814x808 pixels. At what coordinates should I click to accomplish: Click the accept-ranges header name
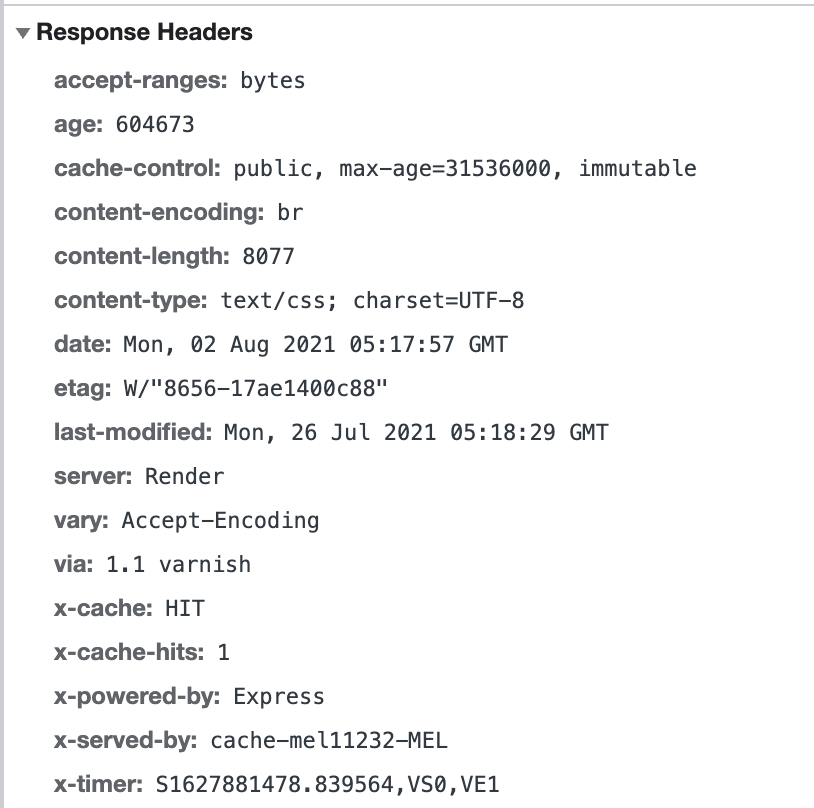click(142, 81)
